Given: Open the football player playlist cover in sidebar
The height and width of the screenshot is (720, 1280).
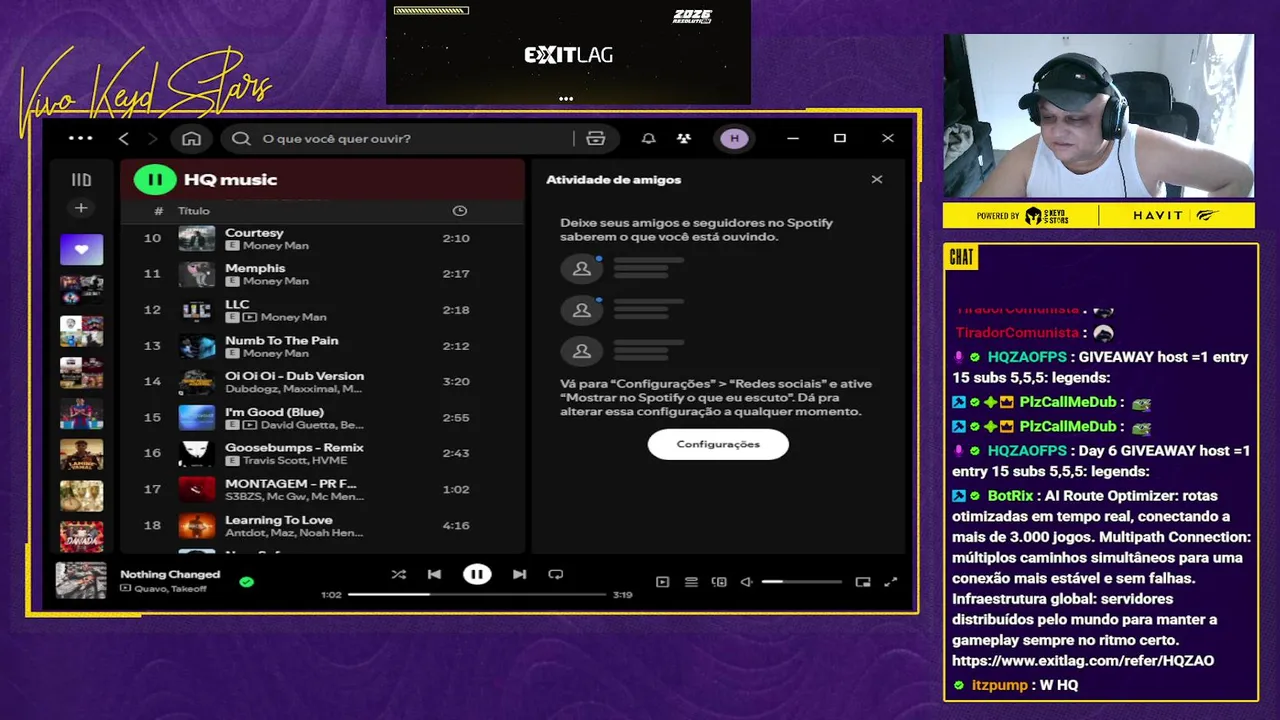Looking at the screenshot, I should pos(81,413).
